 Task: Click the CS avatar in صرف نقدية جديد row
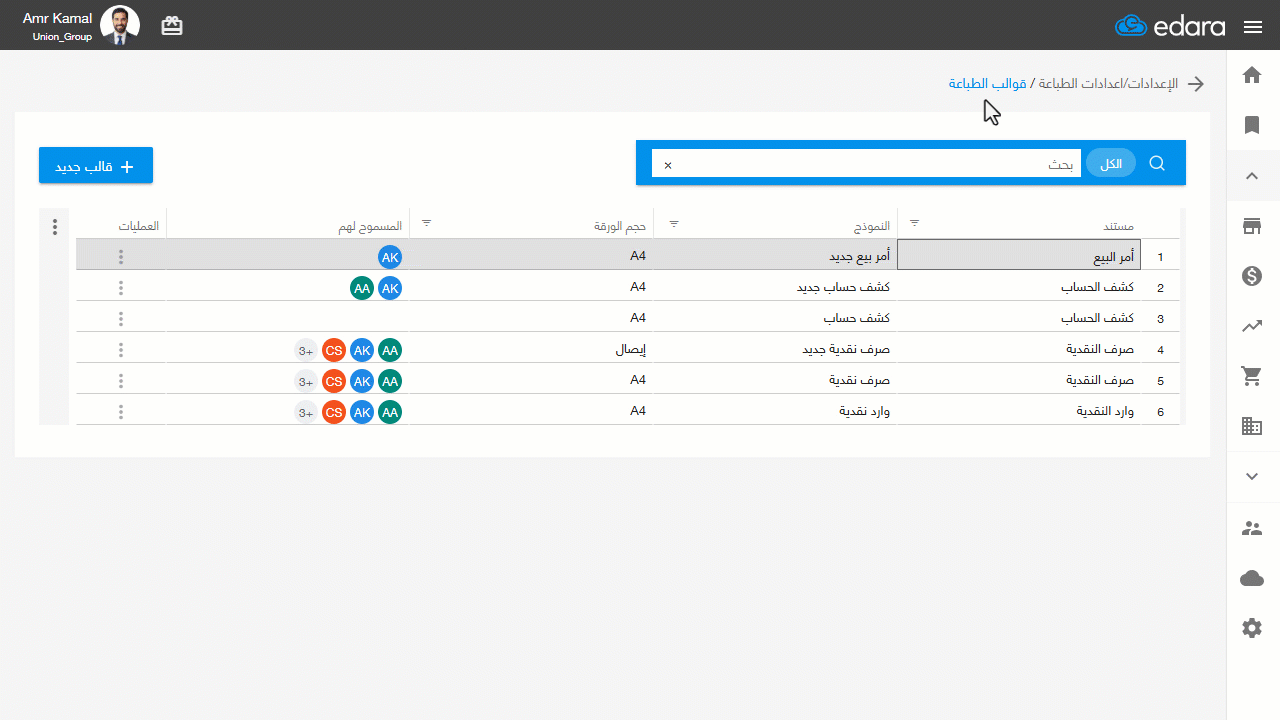tap(334, 350)
